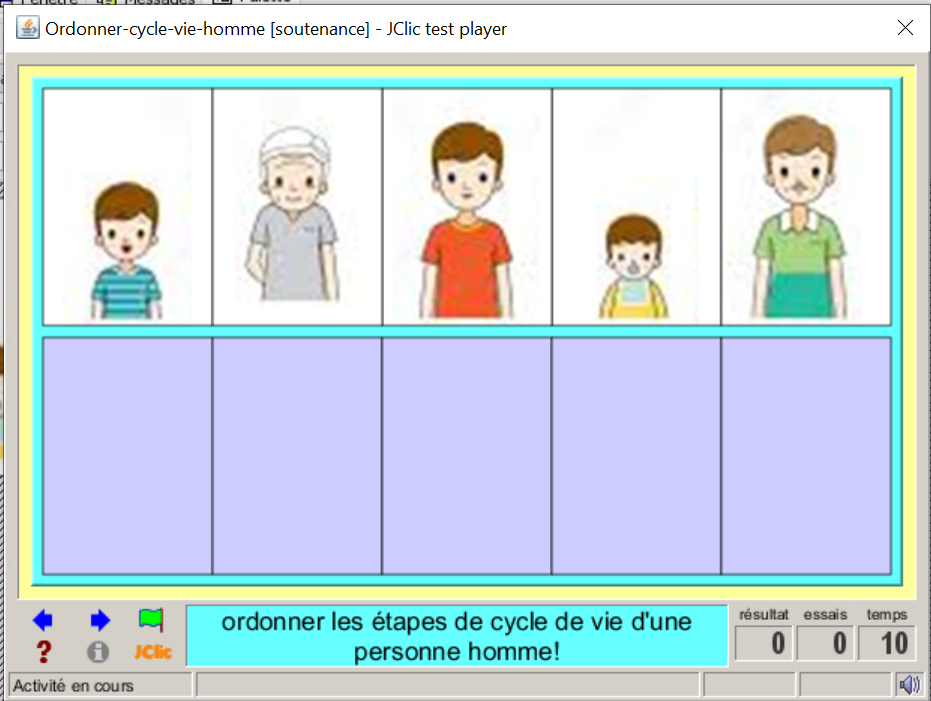
Task: Click the temps timer counter
Action: tap(887, 643)
